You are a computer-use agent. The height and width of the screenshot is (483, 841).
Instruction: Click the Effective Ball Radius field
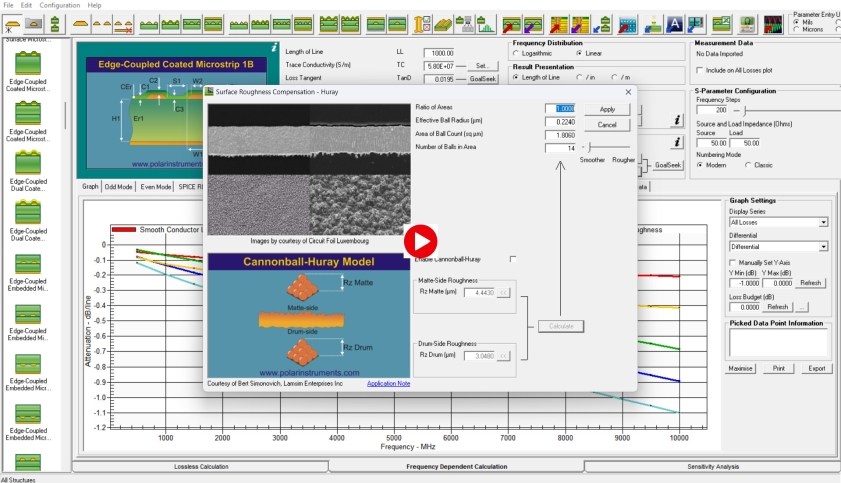coord(560,122)
